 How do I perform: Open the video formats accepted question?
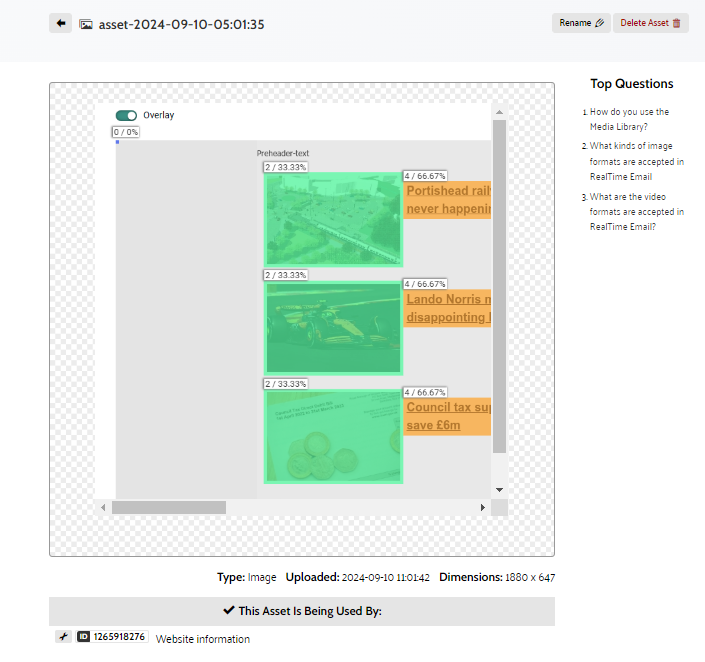[x=636, y=212]
